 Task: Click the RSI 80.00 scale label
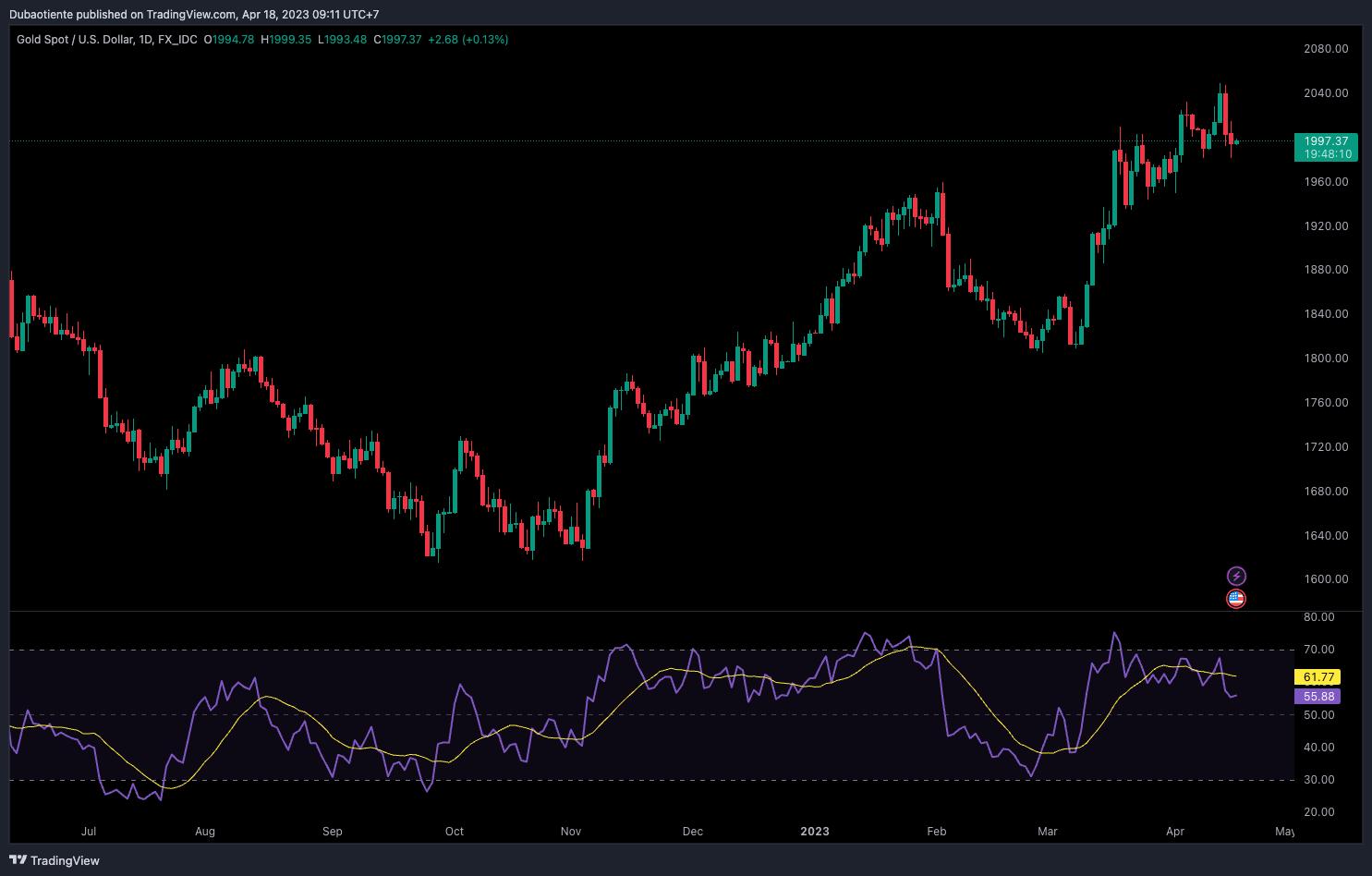tap(1319, 617)
